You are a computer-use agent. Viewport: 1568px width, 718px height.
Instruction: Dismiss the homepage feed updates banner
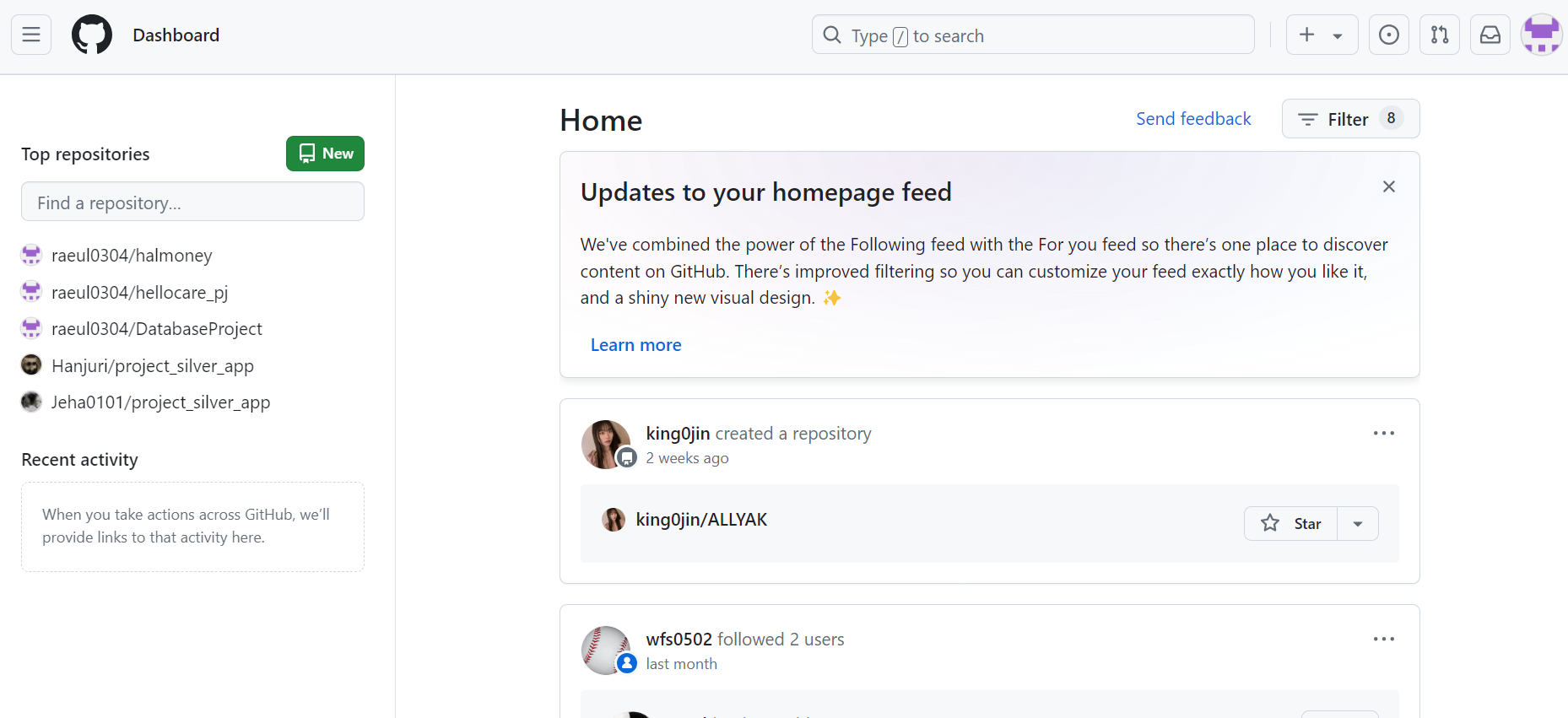[1389, 186]
